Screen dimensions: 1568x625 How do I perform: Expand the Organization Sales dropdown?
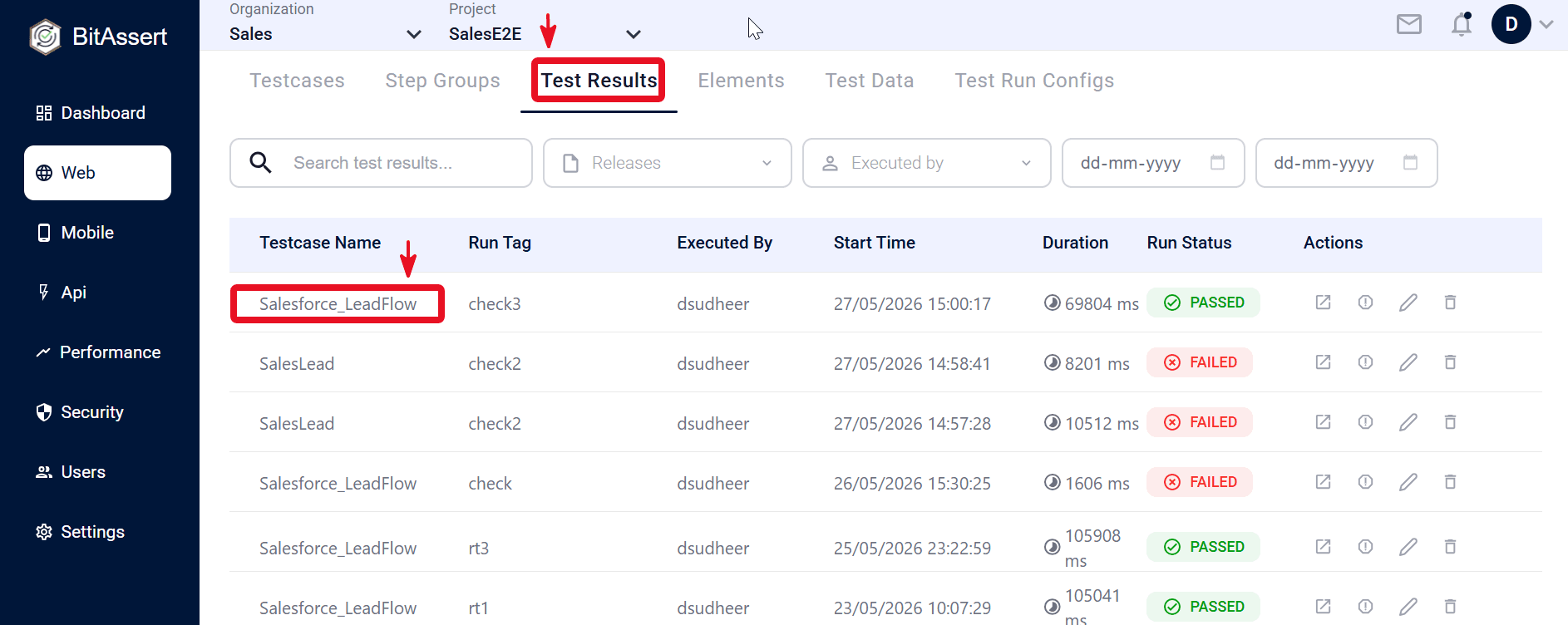click(326, 34)
